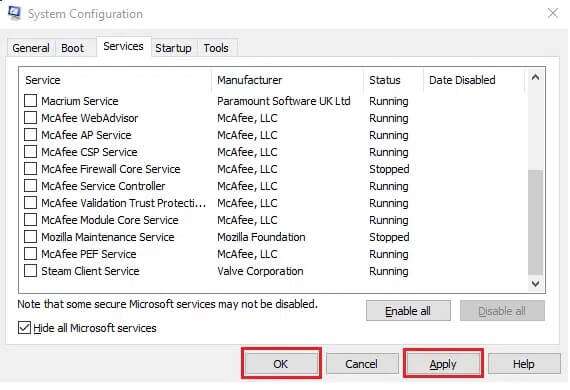Image resolution: width=570 pixels, height=390 pixels.
Task: Sort by the Manufacturer column header
Action: click(287, 80)
